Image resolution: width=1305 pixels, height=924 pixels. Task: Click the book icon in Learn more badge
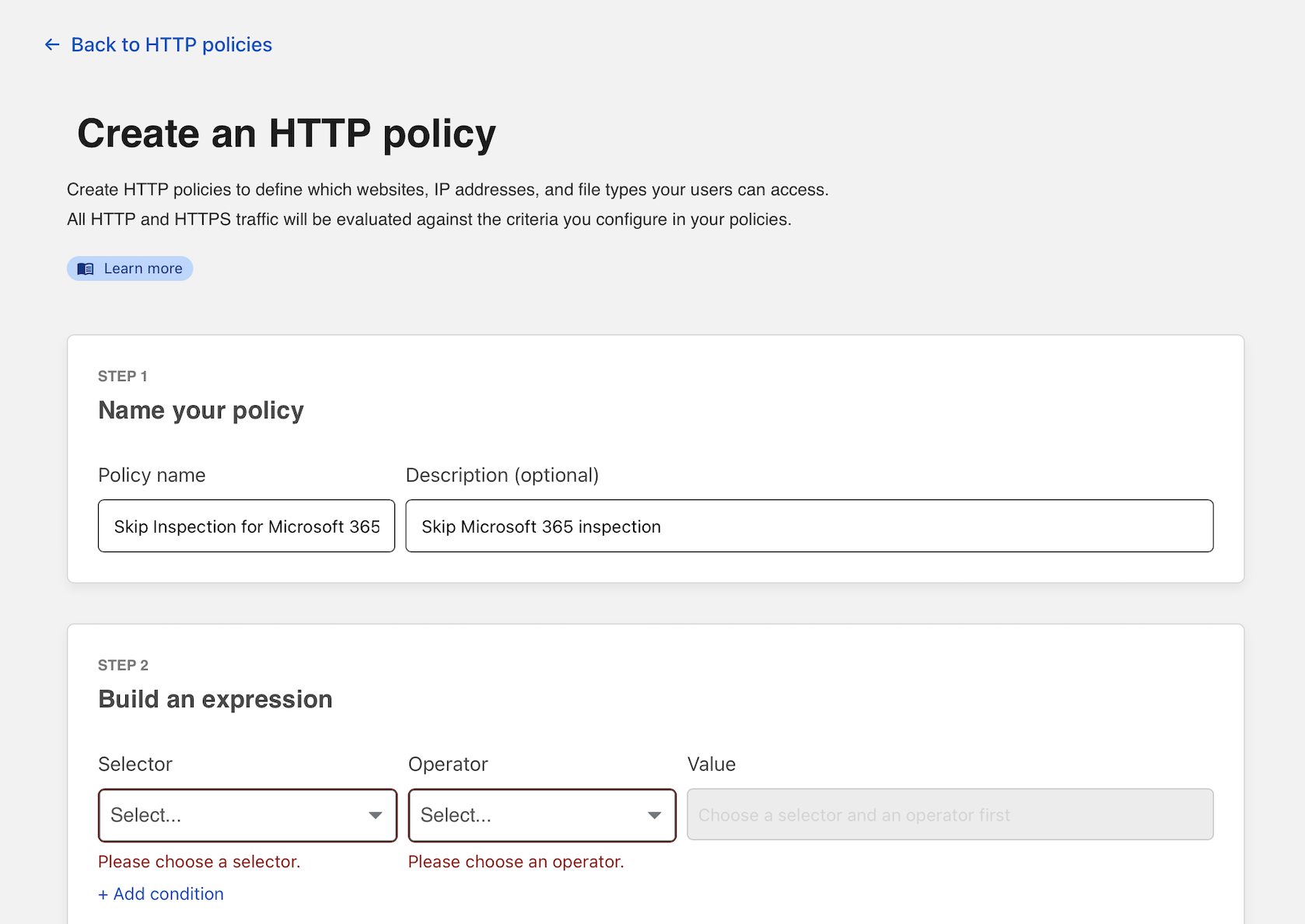(86, 268)
